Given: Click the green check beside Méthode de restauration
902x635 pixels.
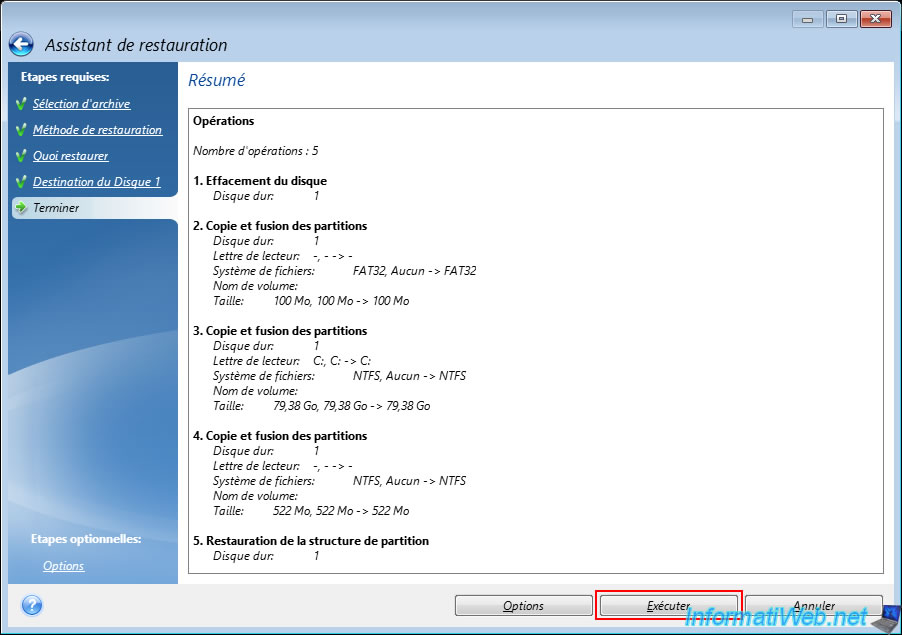Looking at the screenshot, I should point(21,130).
